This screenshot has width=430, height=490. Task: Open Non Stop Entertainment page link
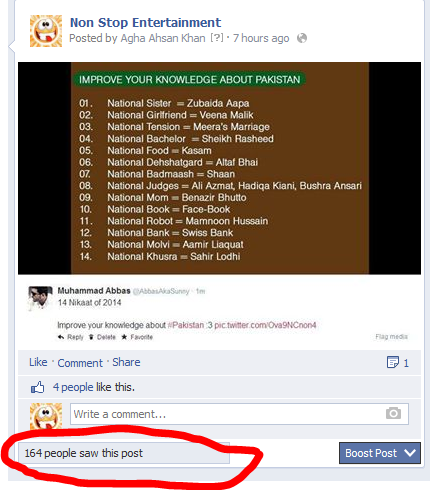point(145,23)
